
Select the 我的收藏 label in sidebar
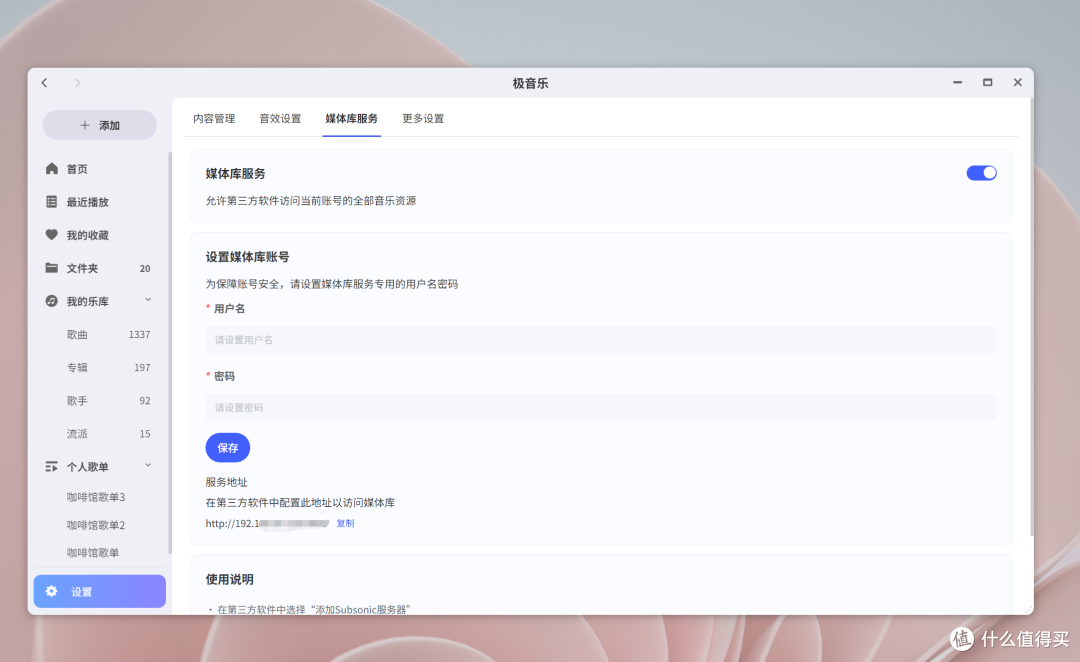click(x=87, y=235)
